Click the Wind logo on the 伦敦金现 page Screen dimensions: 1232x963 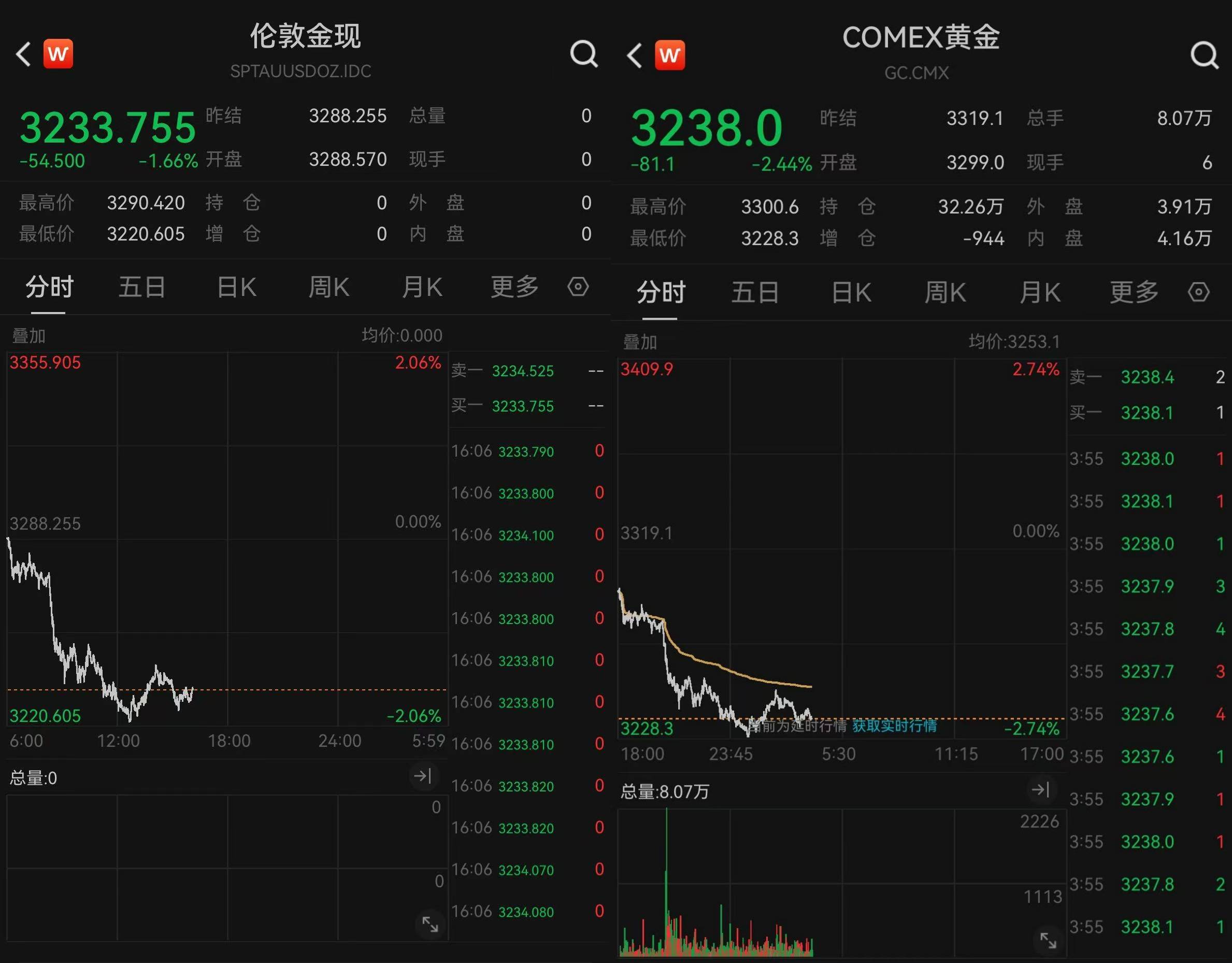click(x=58, y=53)
